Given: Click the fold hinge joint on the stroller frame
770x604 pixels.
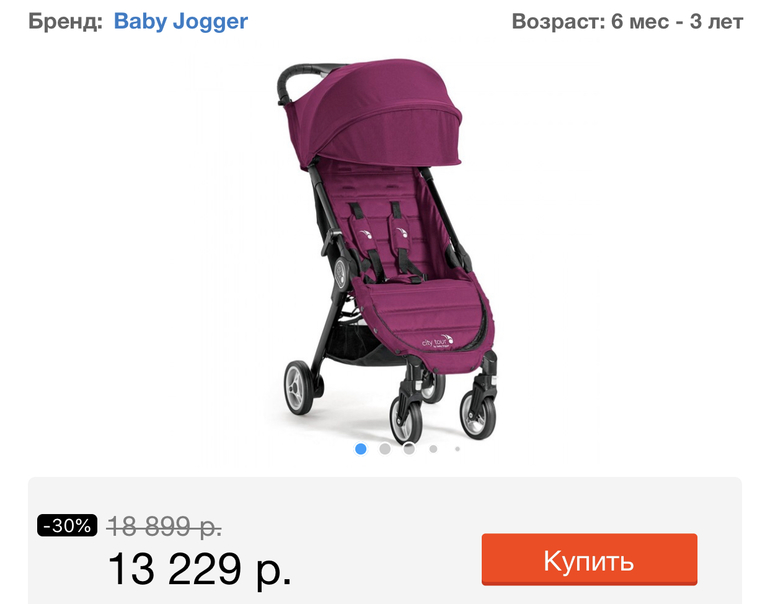Looking at the screenshot, I should click(340, 272).
